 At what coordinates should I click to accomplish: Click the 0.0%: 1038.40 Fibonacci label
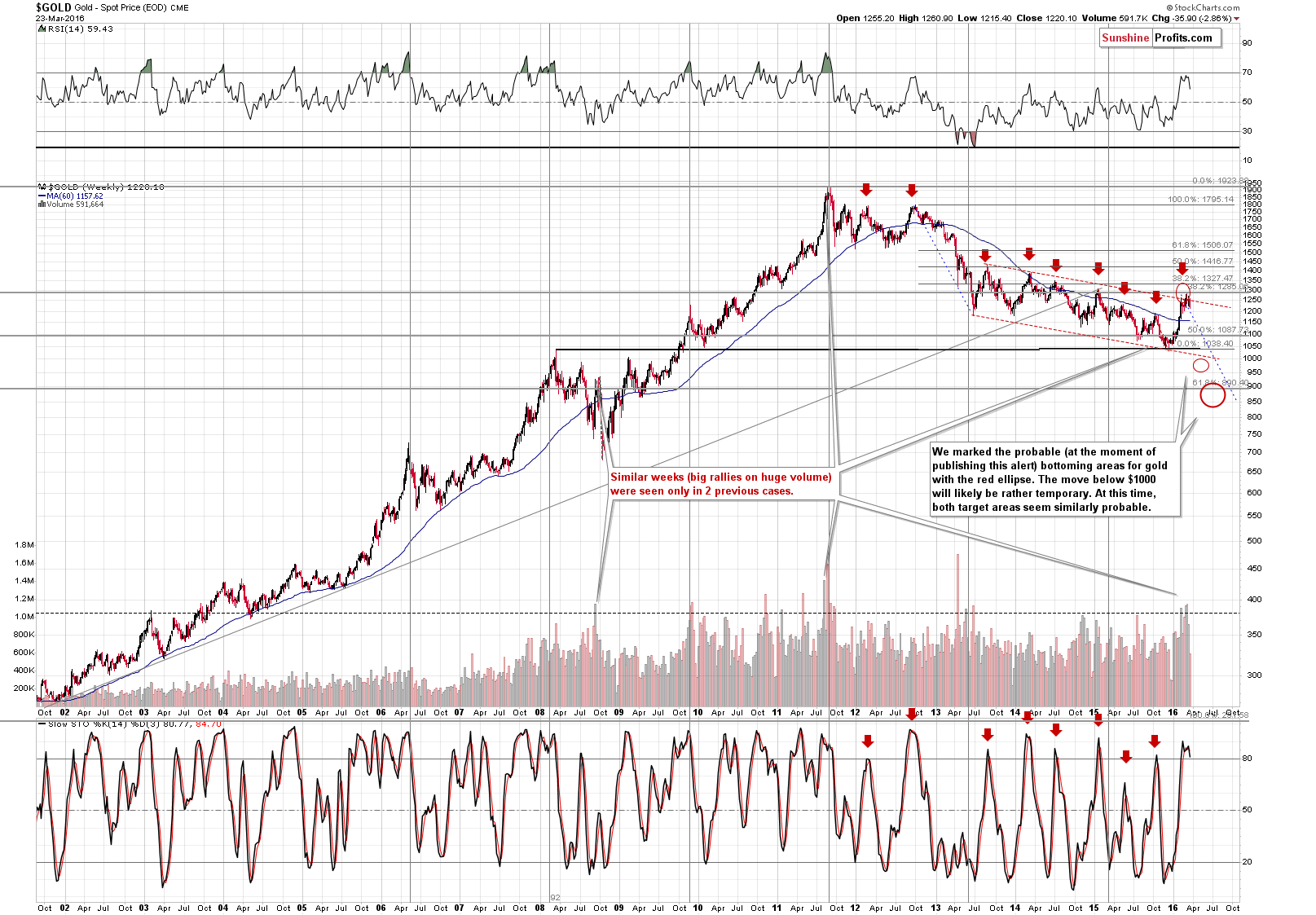click(1206, 344)
